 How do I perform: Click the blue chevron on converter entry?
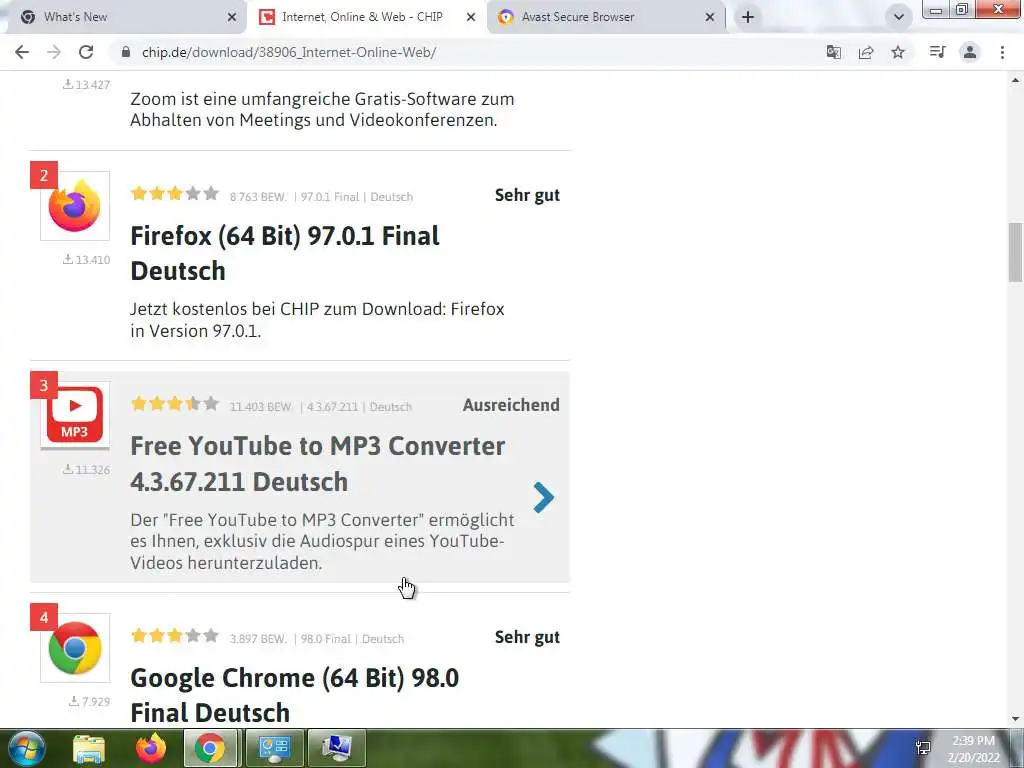[543, 498]
